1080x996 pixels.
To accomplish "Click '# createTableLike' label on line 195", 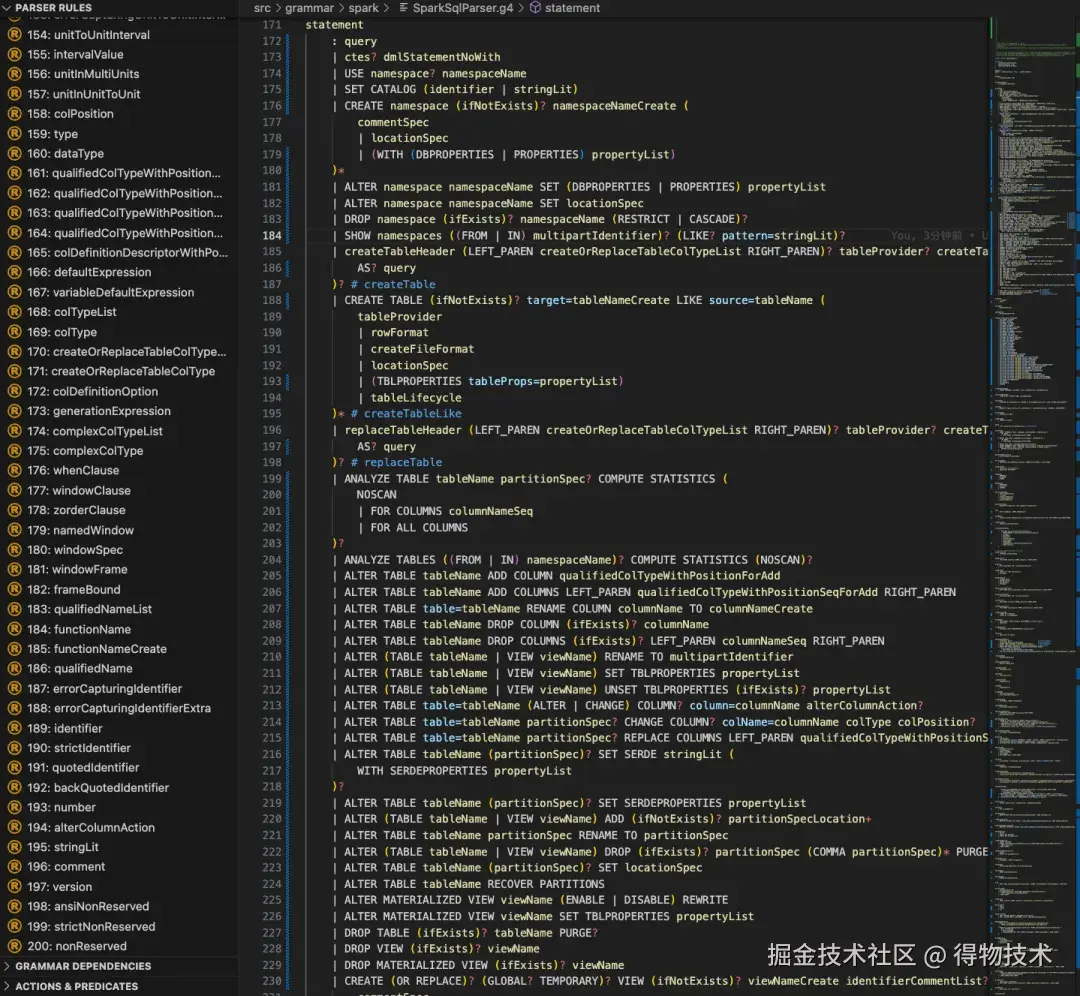I will pos(406,414).
